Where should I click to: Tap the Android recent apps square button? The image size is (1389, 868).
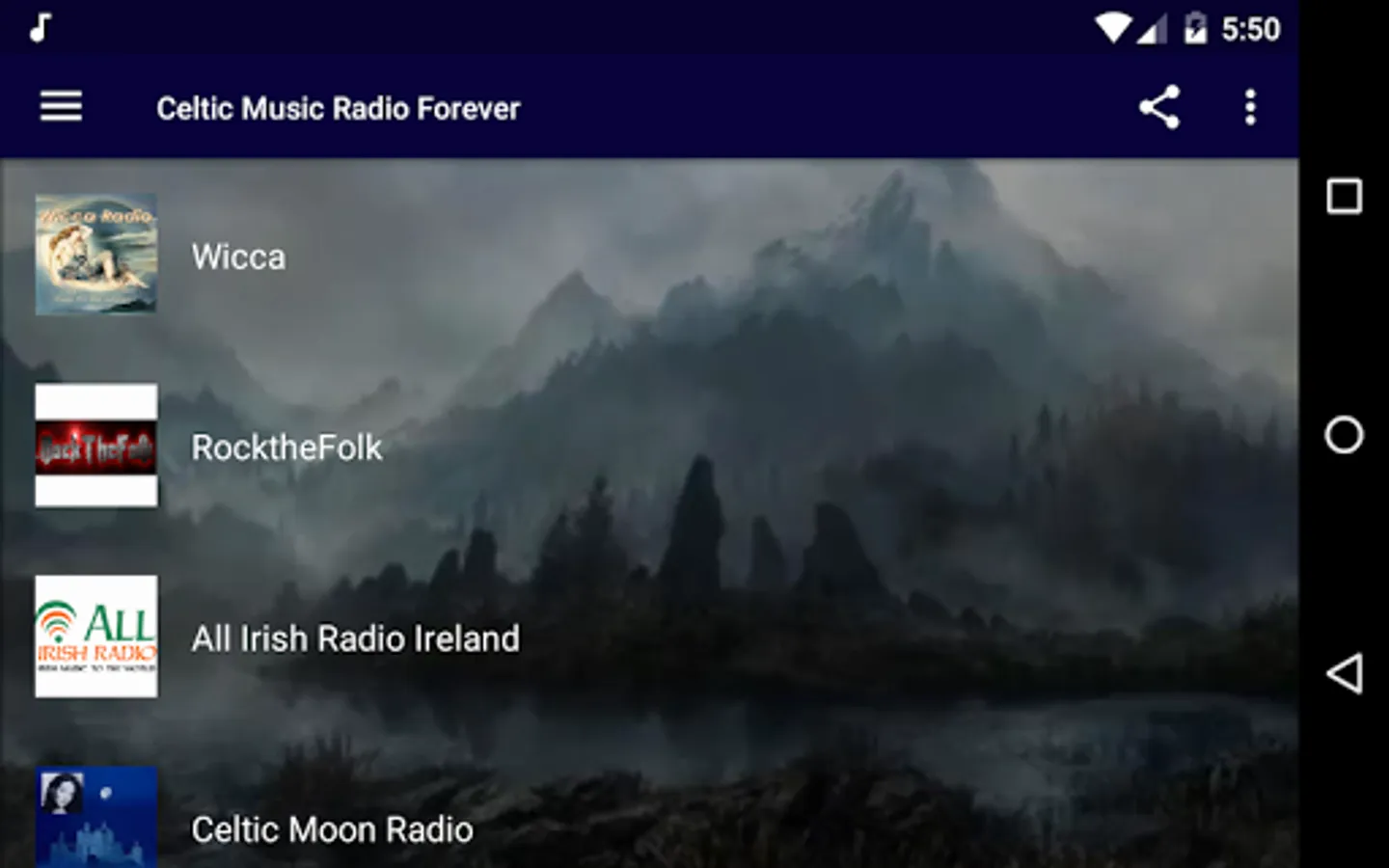point(1344,196)
